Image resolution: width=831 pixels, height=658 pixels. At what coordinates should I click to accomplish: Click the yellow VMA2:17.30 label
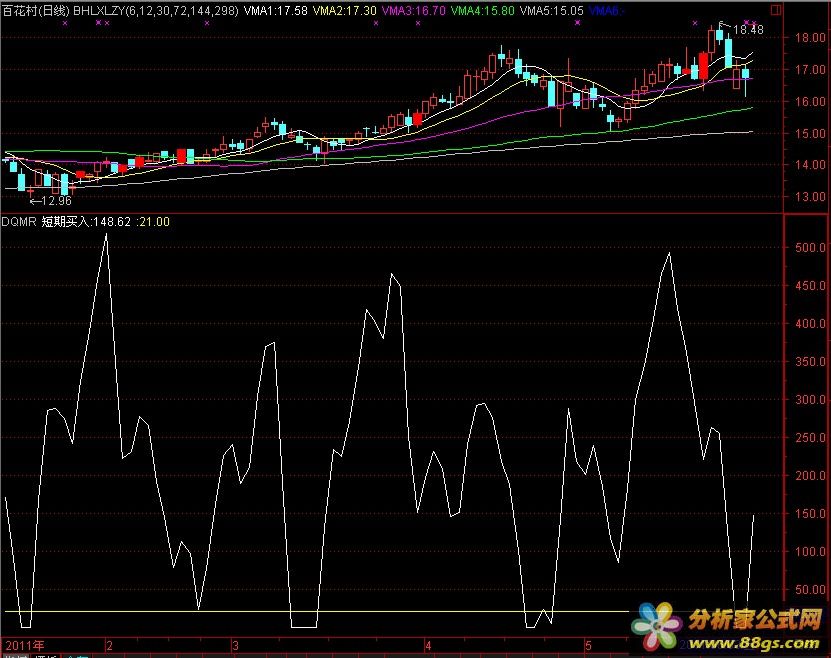coord(345,11)
